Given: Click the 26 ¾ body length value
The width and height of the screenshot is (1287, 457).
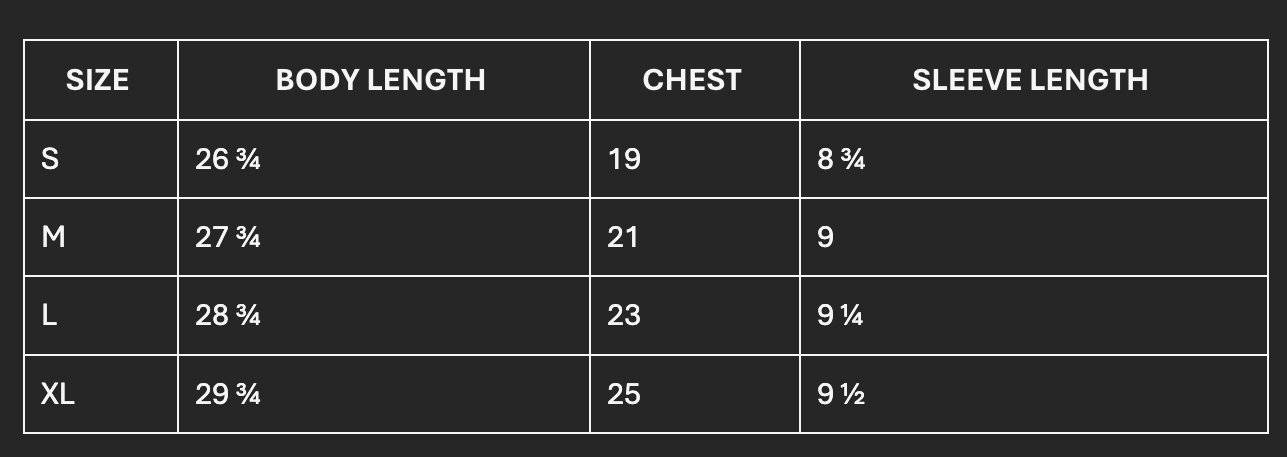Looking at the screenshot, I should 228,158.
